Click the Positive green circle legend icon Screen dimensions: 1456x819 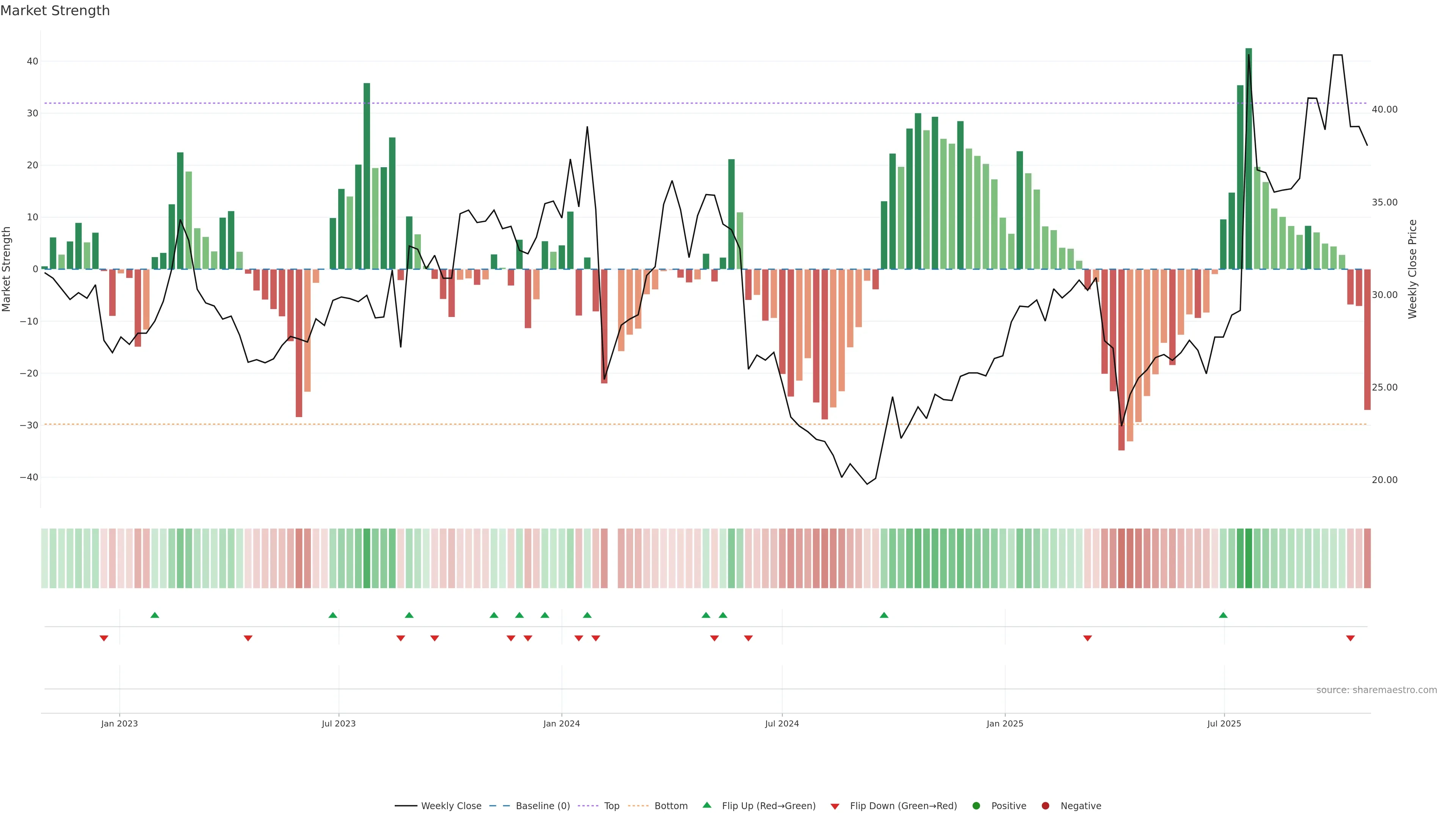(976, 805)
